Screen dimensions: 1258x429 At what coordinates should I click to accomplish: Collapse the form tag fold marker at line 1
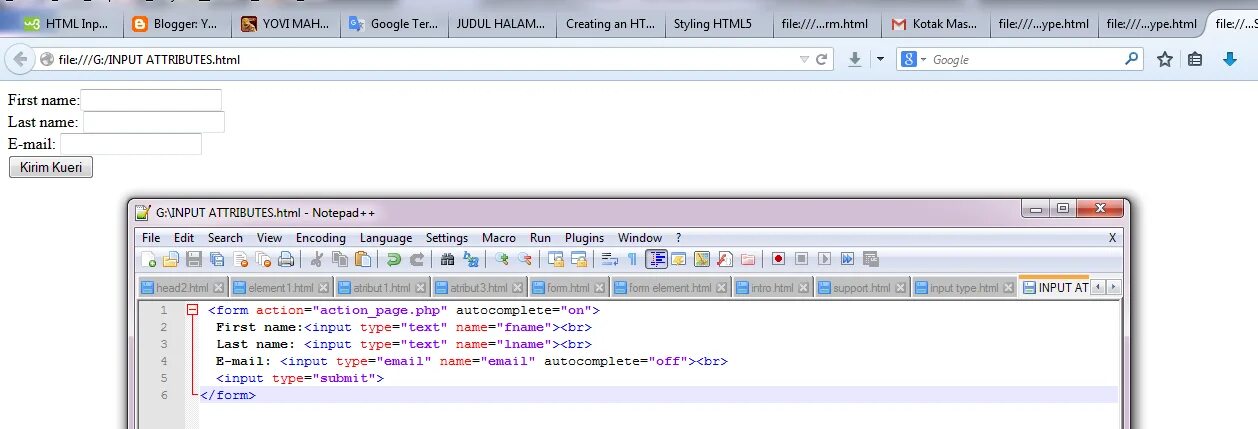(x=192, y=311)
